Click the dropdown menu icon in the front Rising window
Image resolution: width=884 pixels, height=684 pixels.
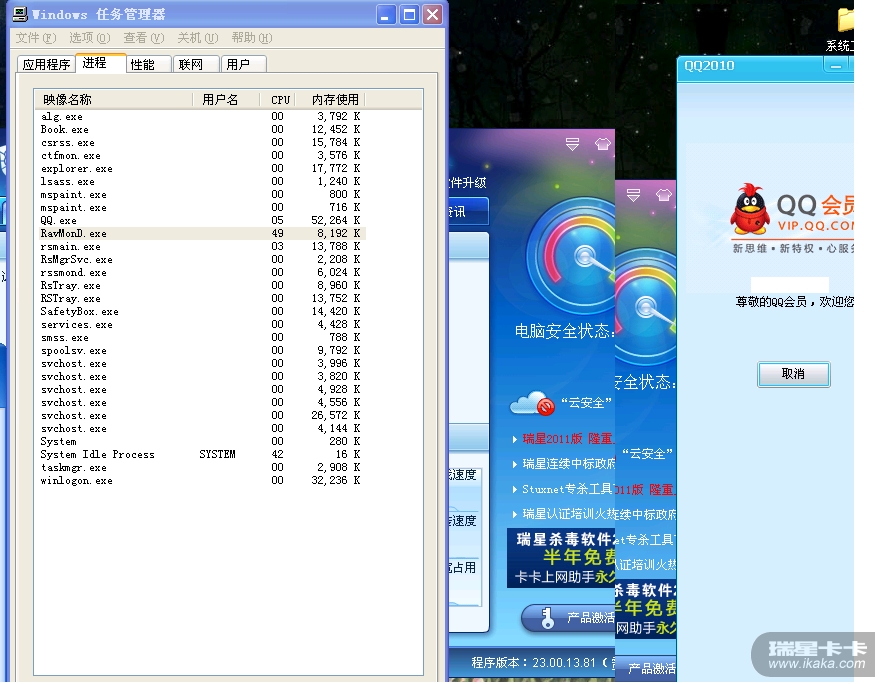pyautogui.click(x=634, y=195)
